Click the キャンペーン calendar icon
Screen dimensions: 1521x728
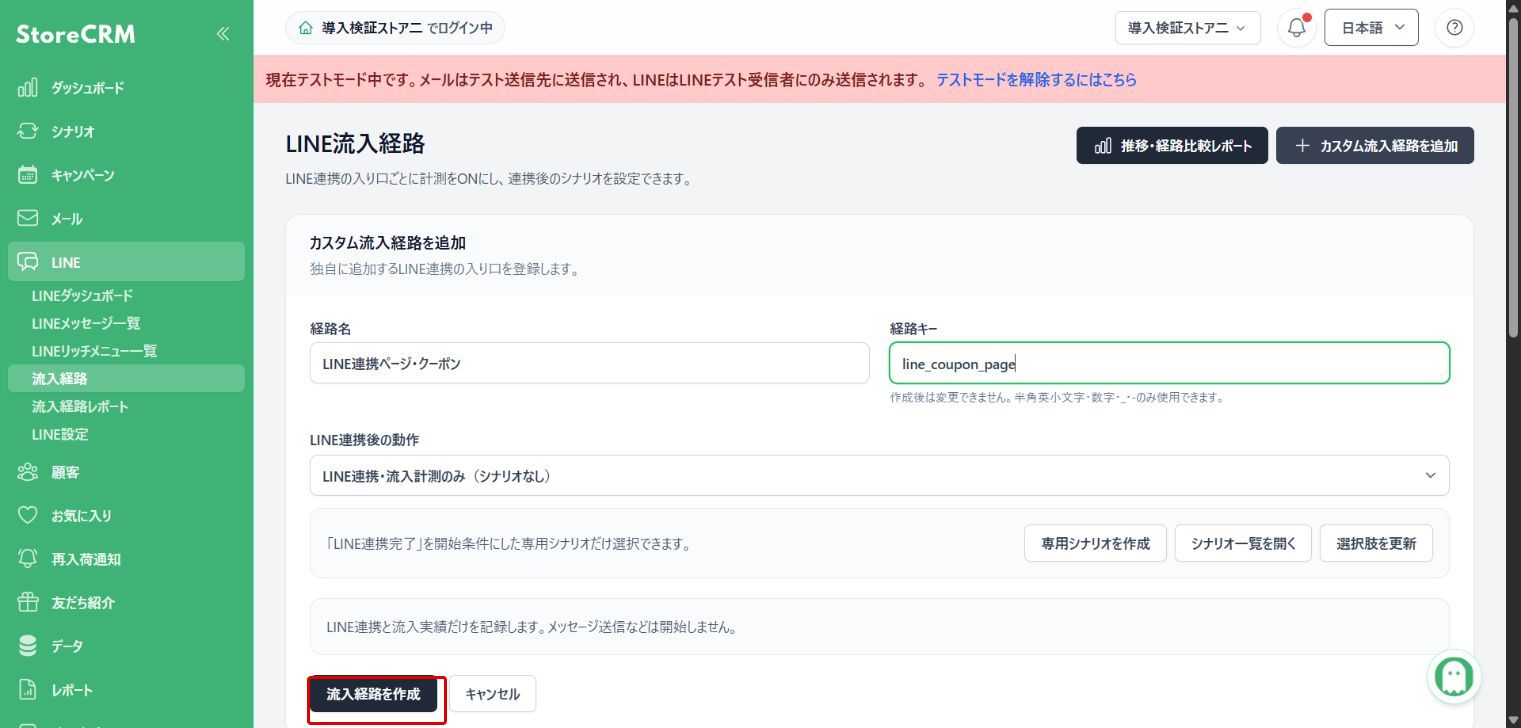point(28,175)
